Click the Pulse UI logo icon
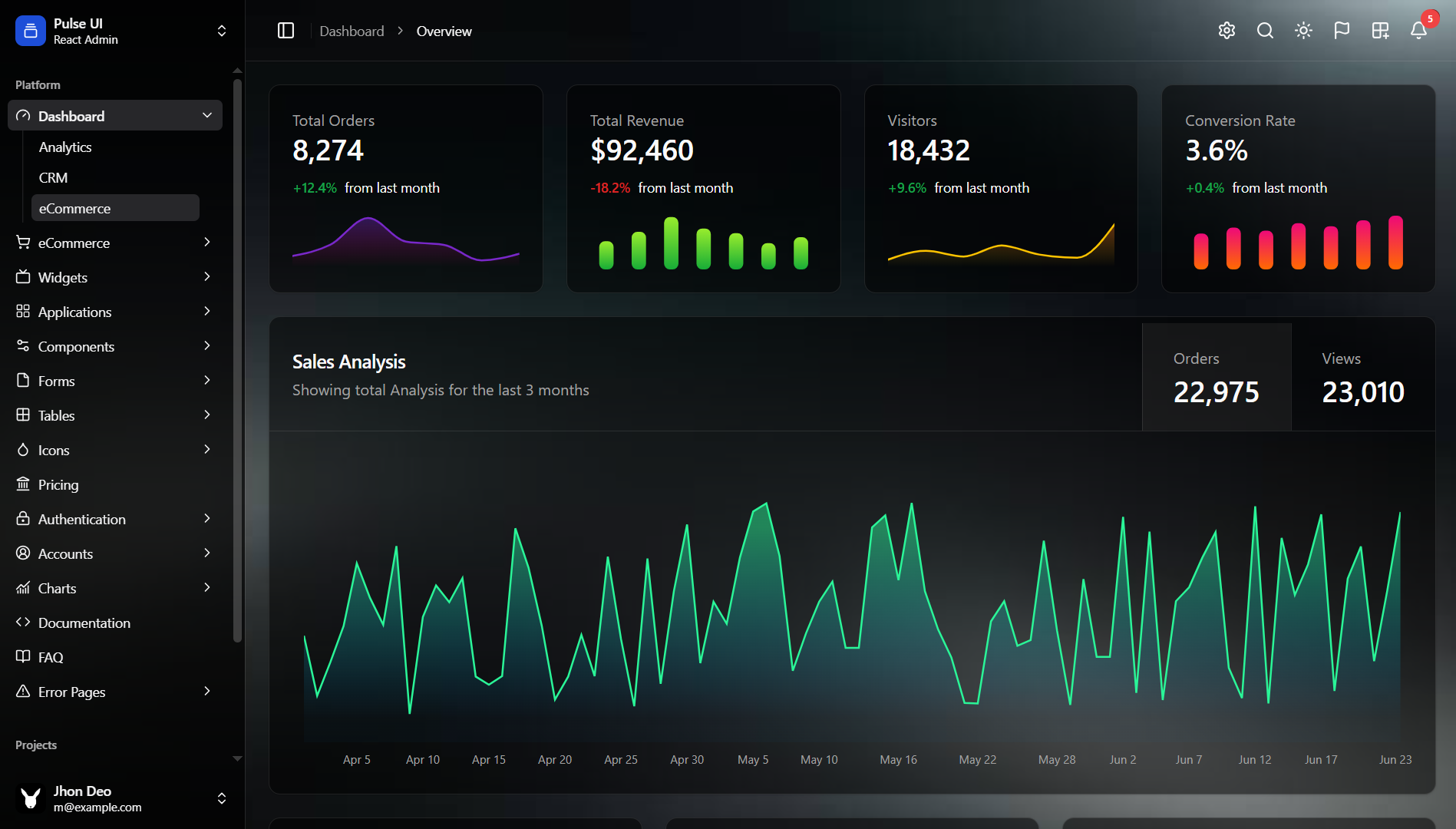Viewport: 1456px width, 829px height. (31, 31)
